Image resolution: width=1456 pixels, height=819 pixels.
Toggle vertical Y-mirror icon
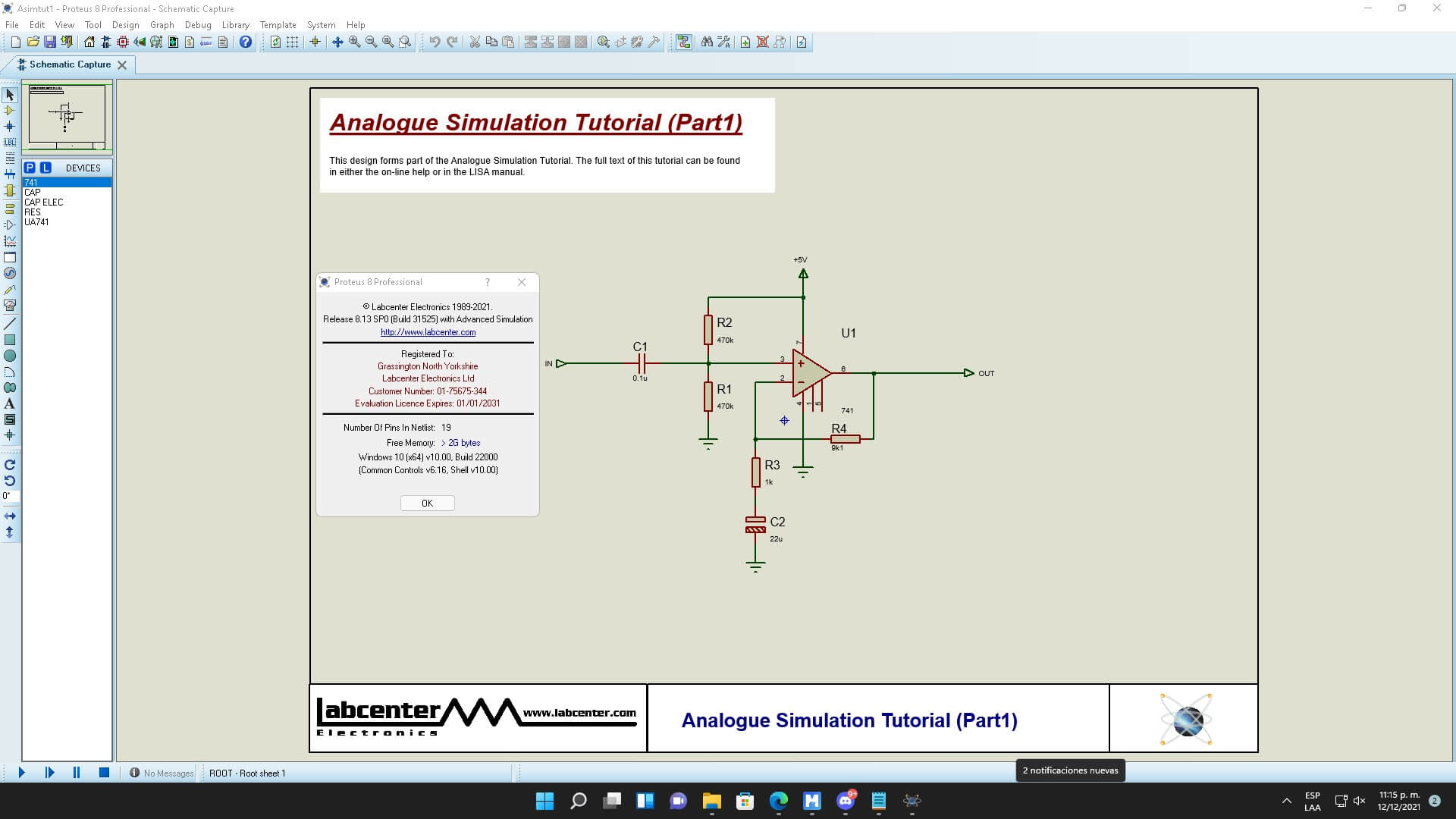coord(10,532)
